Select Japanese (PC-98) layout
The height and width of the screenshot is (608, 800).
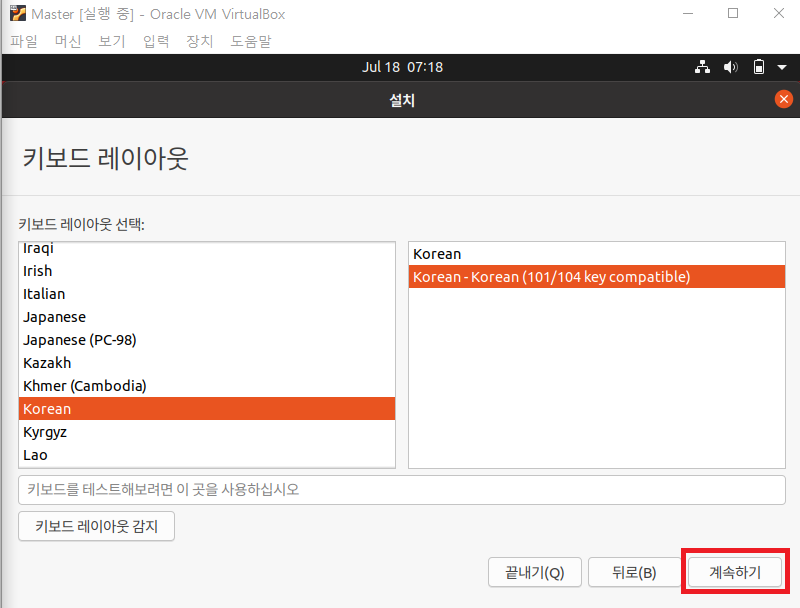207,340
